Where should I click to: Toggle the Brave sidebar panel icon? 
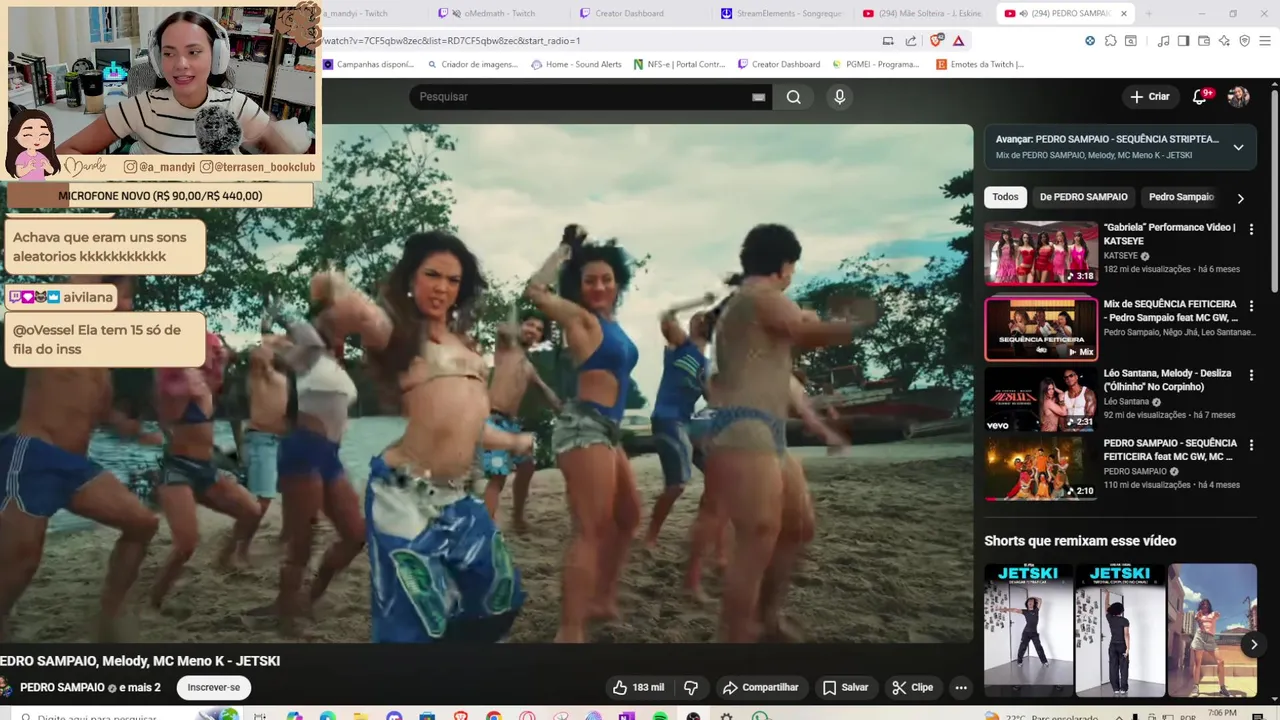[x=1183, y=41]
